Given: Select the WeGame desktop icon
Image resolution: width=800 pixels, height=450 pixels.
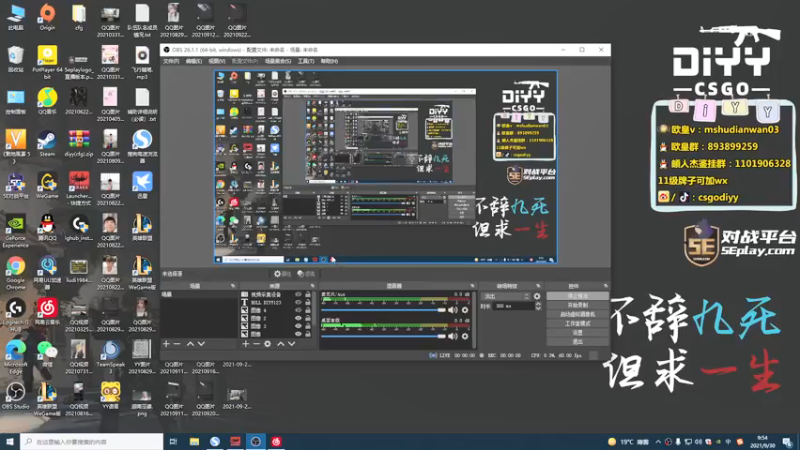Looking at the screenshot, I should coord(47,186).
